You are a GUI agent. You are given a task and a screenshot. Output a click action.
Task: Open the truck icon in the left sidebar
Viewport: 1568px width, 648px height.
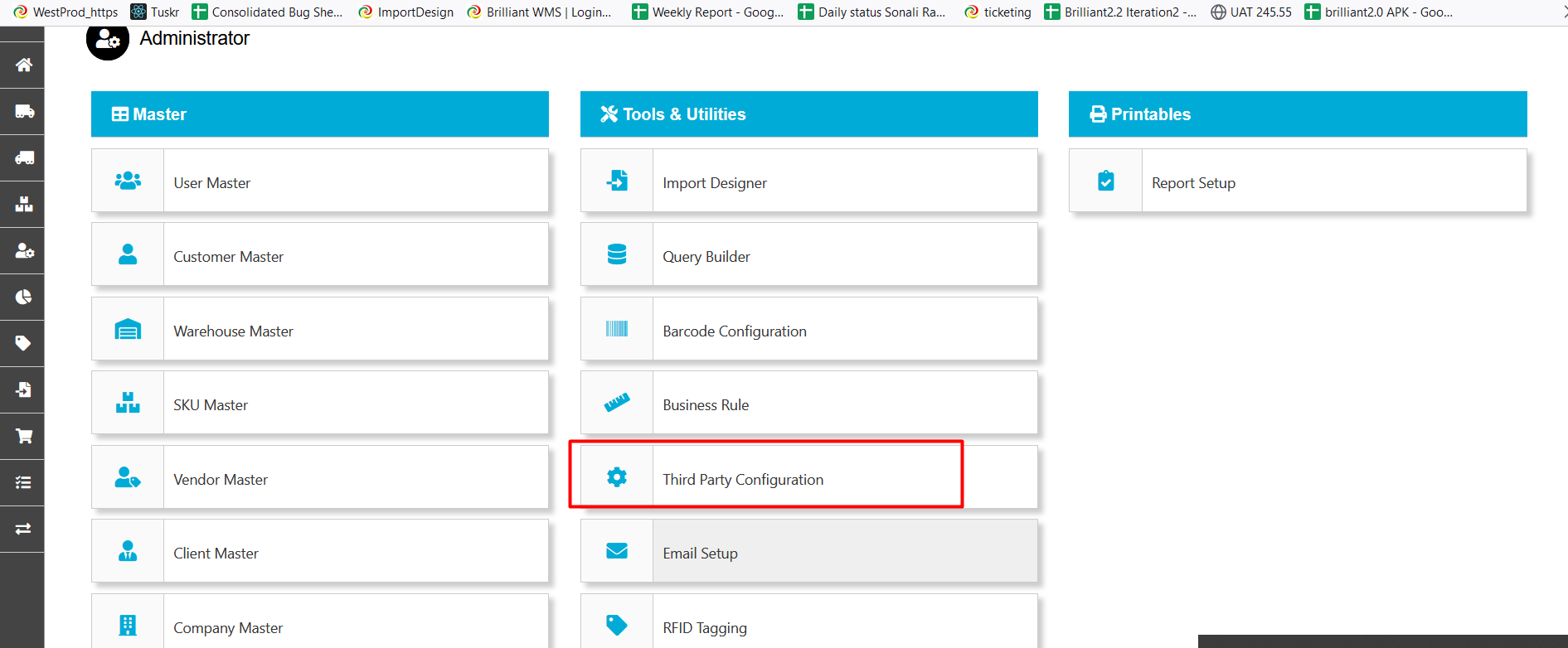pos(23,111)
